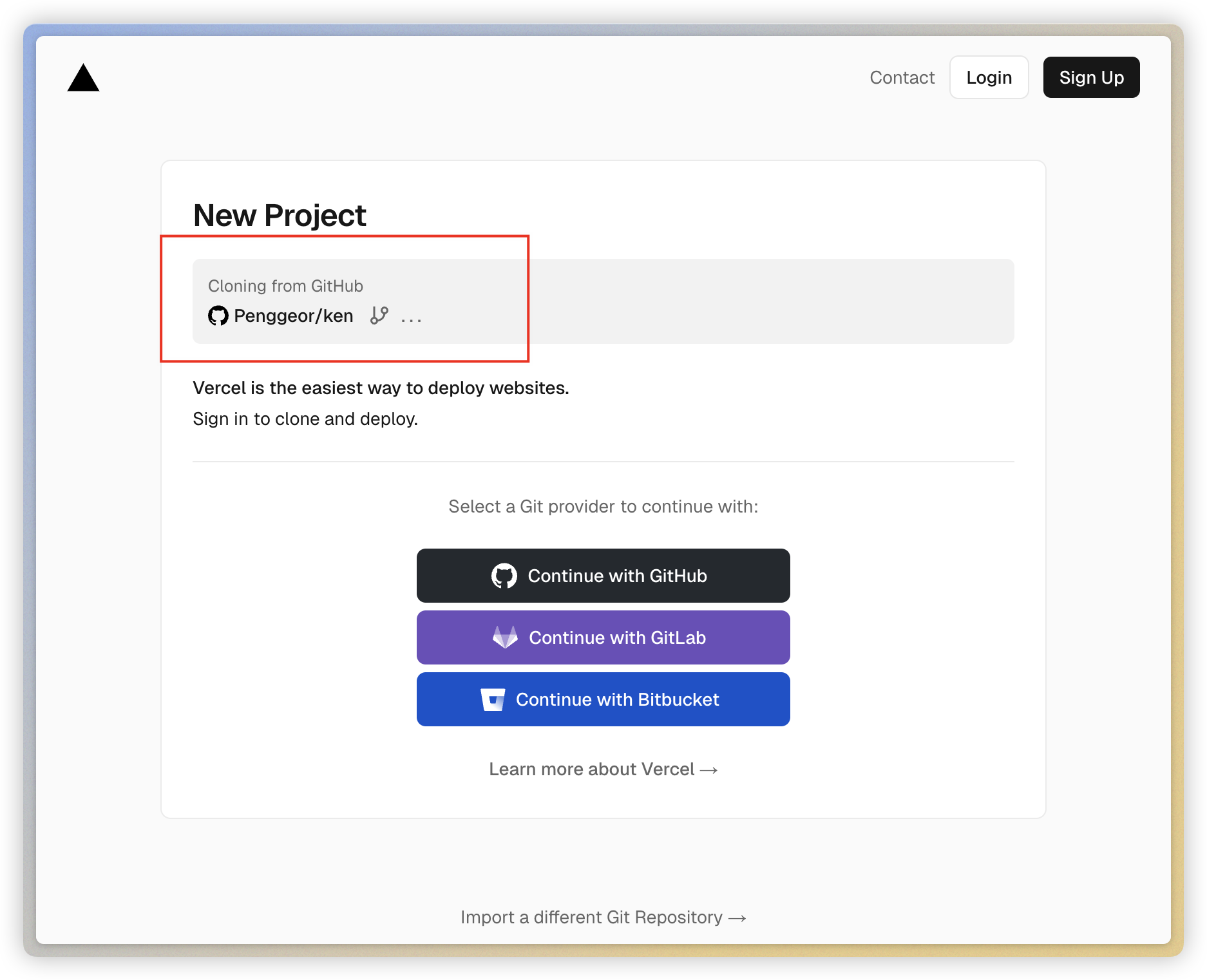Viewport: 1207px width, 980px height.
Task: Open Learn more about Vercel link
Action: 603,769
